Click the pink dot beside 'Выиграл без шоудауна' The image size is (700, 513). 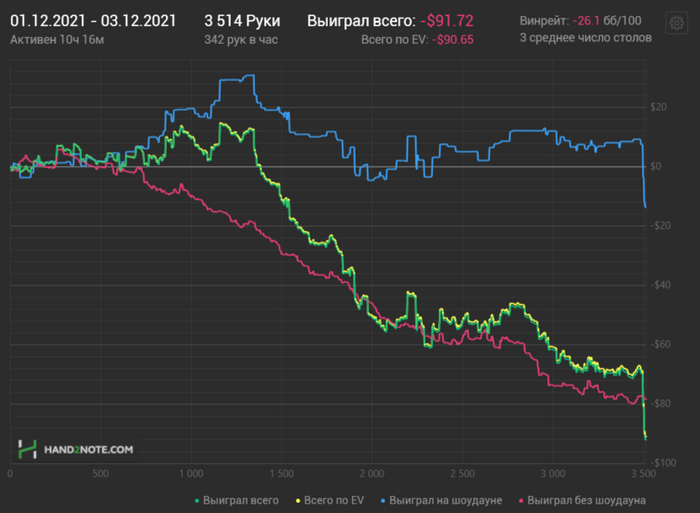click(521, 501)
